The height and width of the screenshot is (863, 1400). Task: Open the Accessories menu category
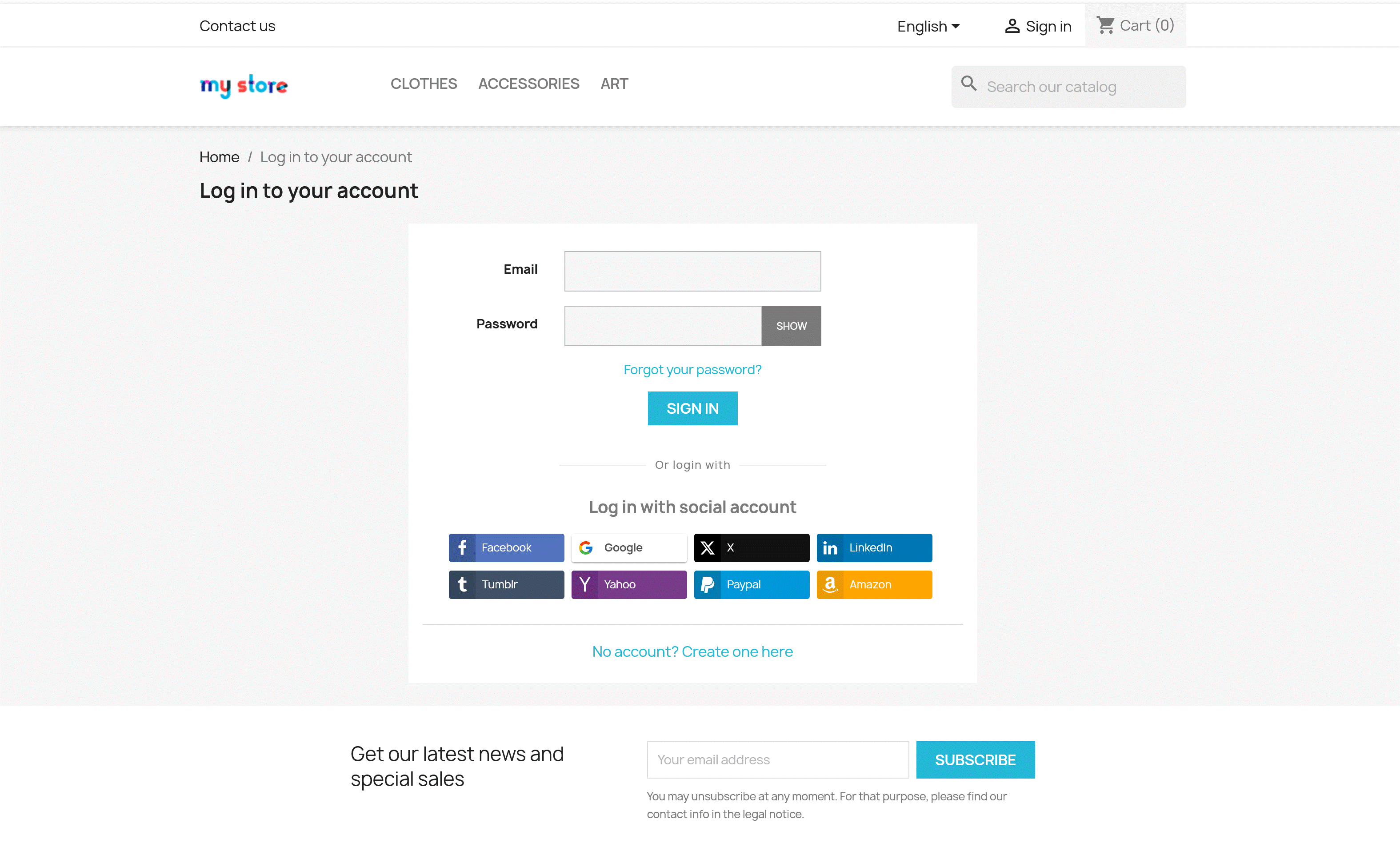click(x=528, y=84)
